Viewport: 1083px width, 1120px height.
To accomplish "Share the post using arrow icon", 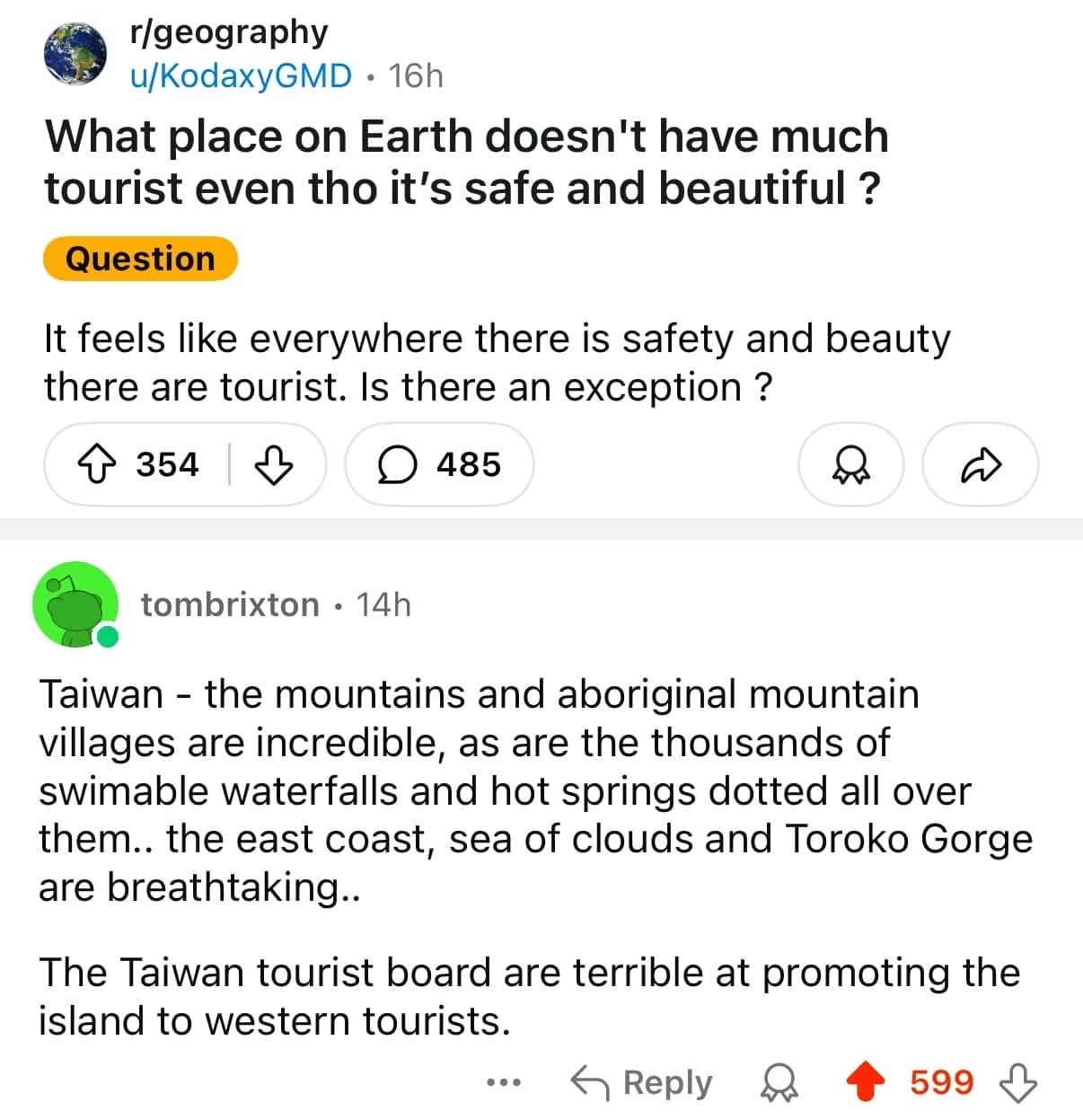I will click(980, 465).
